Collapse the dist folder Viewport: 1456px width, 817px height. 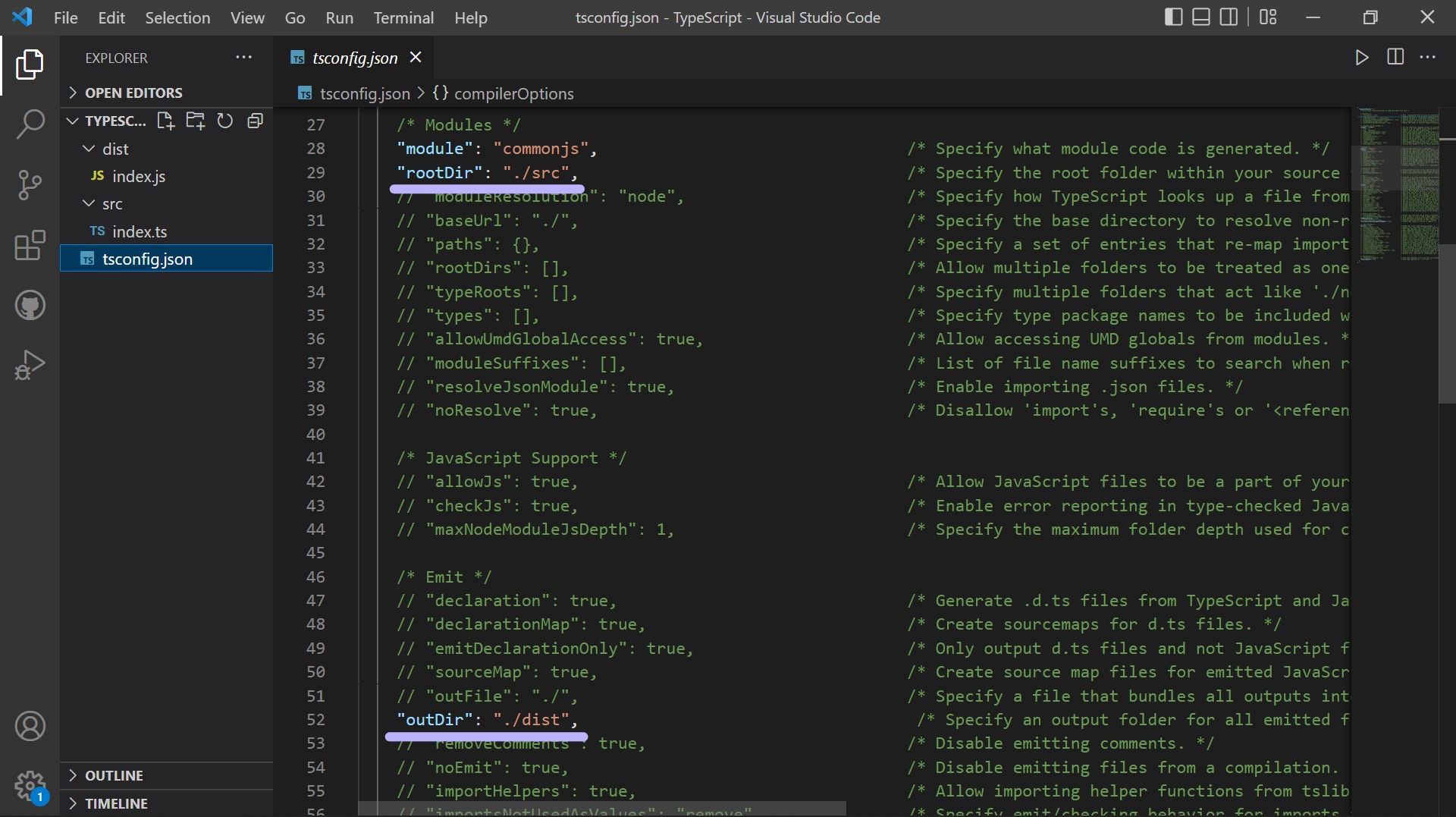(115, 149)
